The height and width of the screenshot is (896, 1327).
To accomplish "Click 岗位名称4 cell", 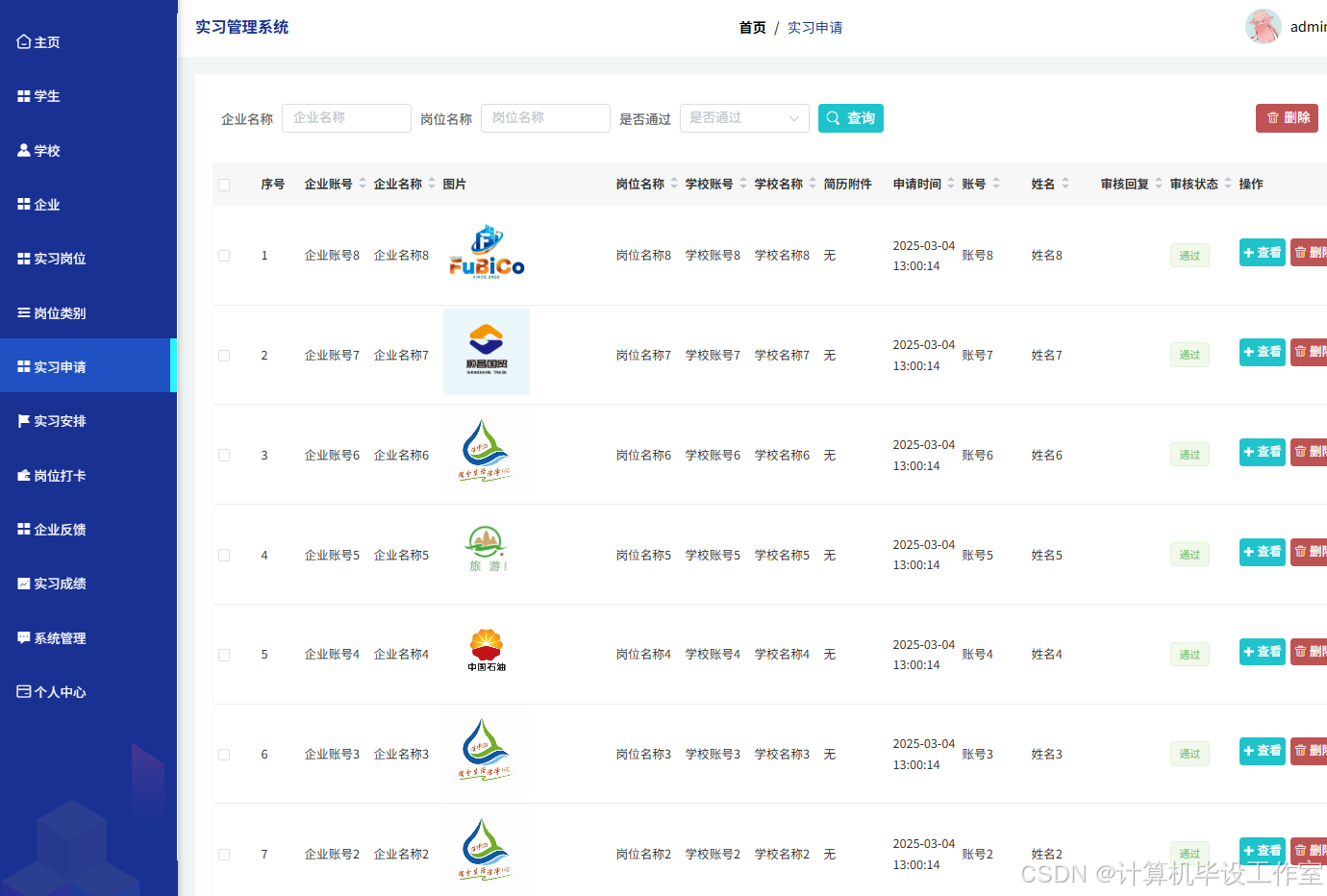I will [643, 655].
